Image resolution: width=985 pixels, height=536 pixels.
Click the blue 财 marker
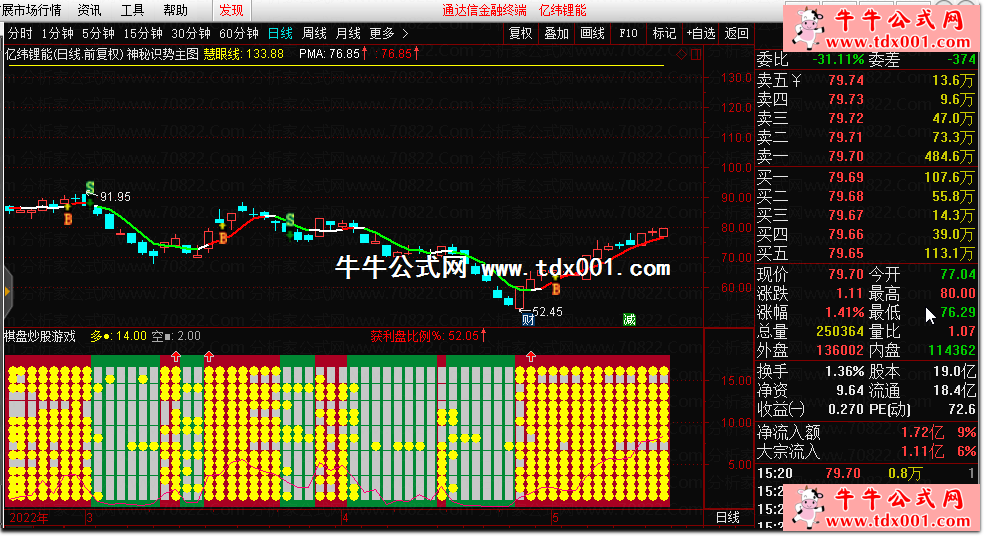(528, 319)
